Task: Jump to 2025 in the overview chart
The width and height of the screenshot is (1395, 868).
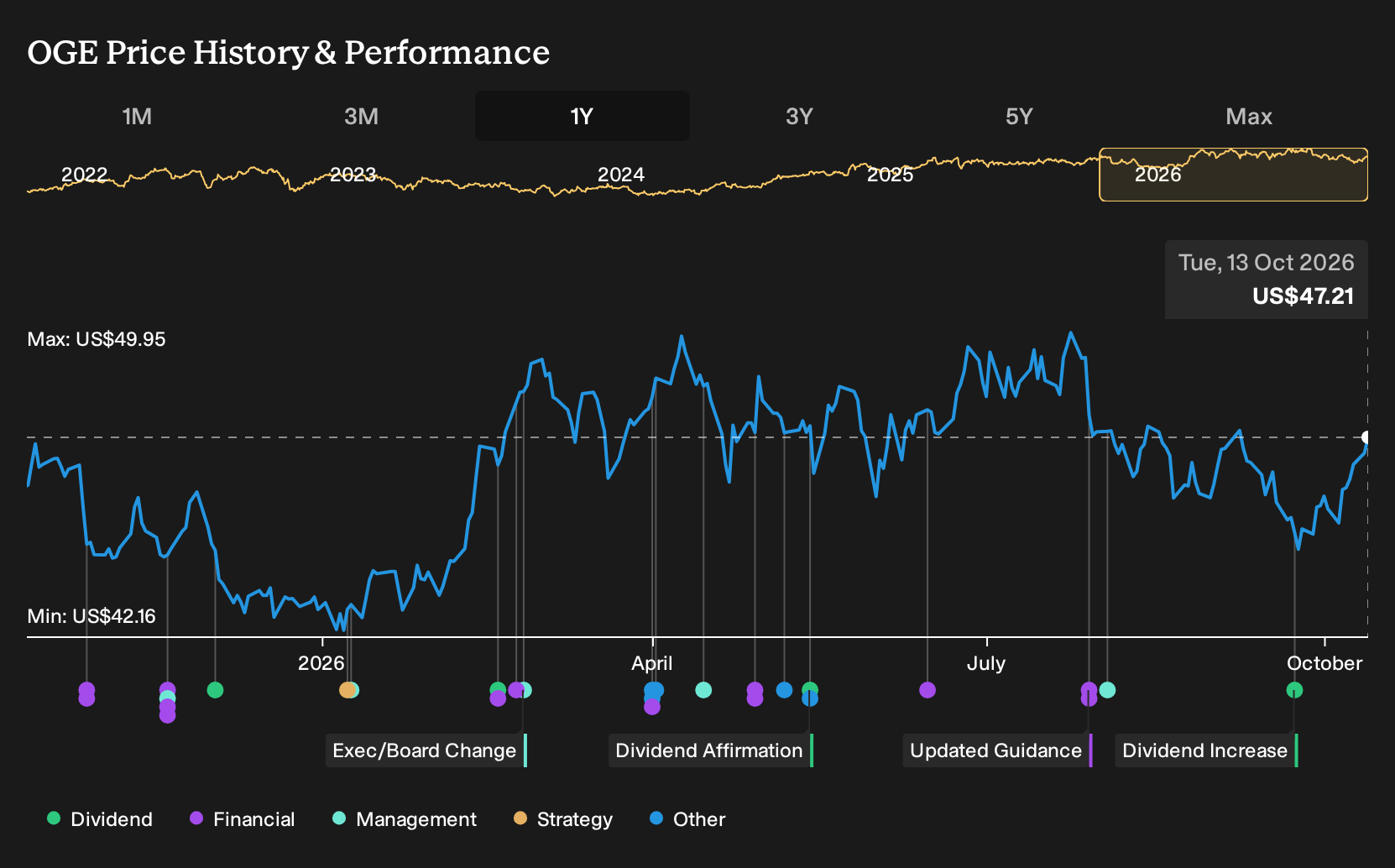Action: (x=890, y=175)
